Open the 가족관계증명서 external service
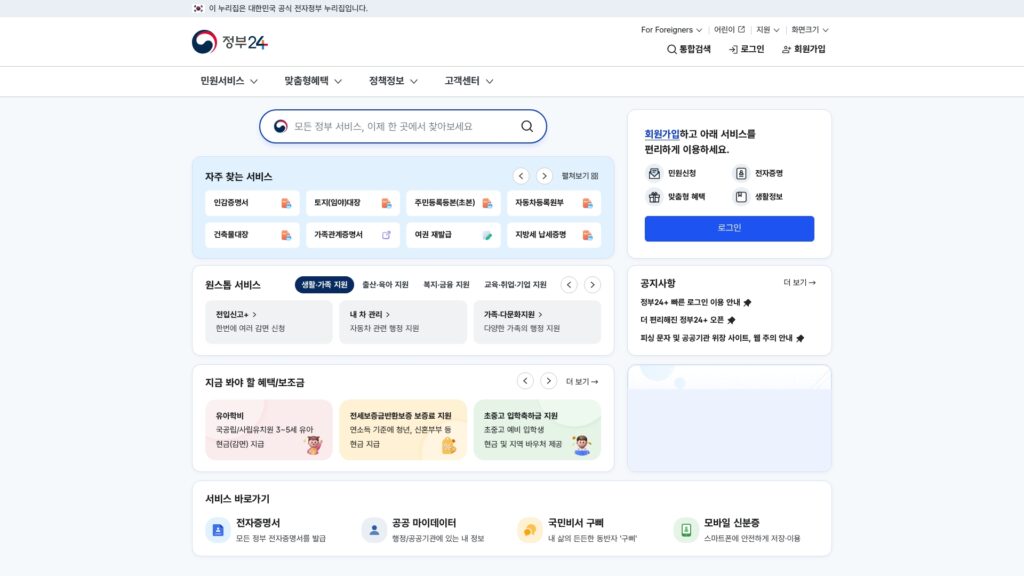Viewport: 1024px width, 576px height. (x=353, y=235)
